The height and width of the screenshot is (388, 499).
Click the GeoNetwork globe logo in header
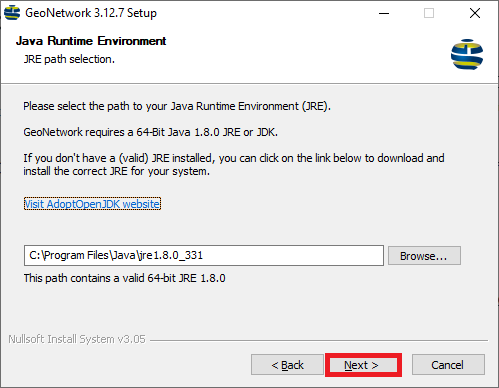(467, 54)
